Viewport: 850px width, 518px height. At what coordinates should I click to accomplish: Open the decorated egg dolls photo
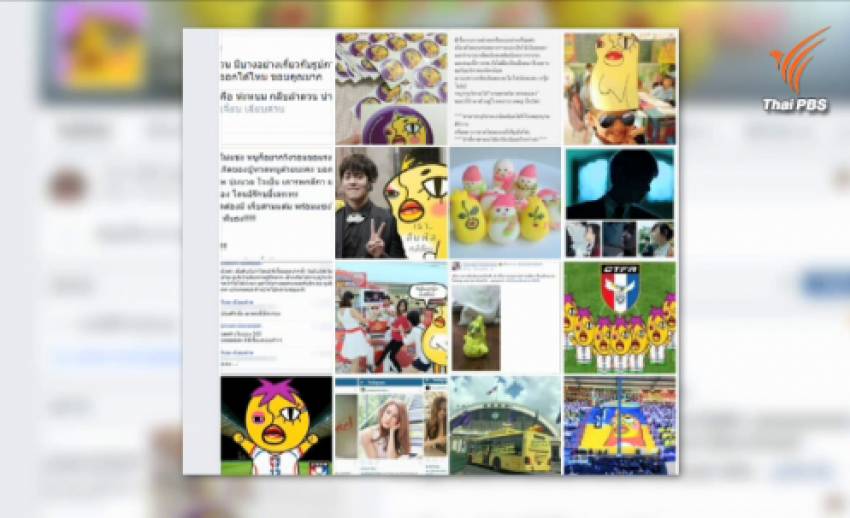click(x=505, y=203)
